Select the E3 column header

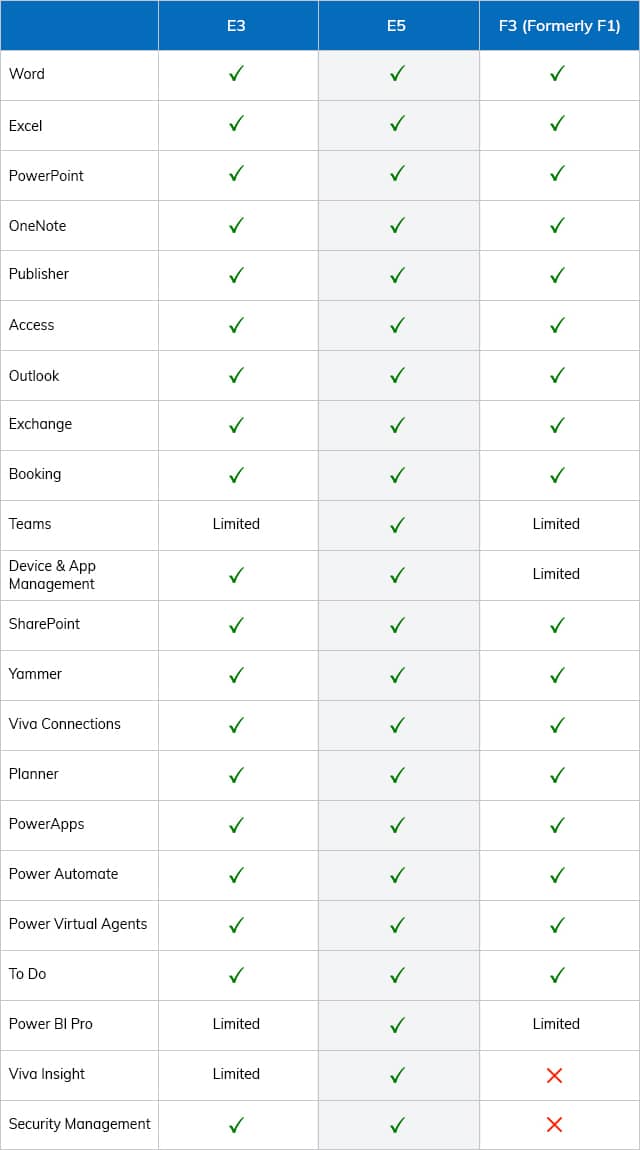pyautogui.click(x=238, y=26)
